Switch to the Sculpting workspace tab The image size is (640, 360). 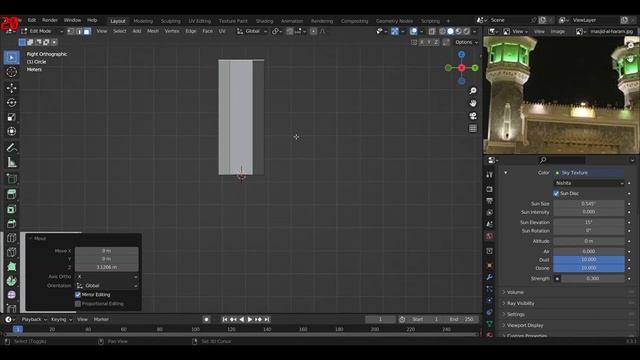[x=171, y=21]
